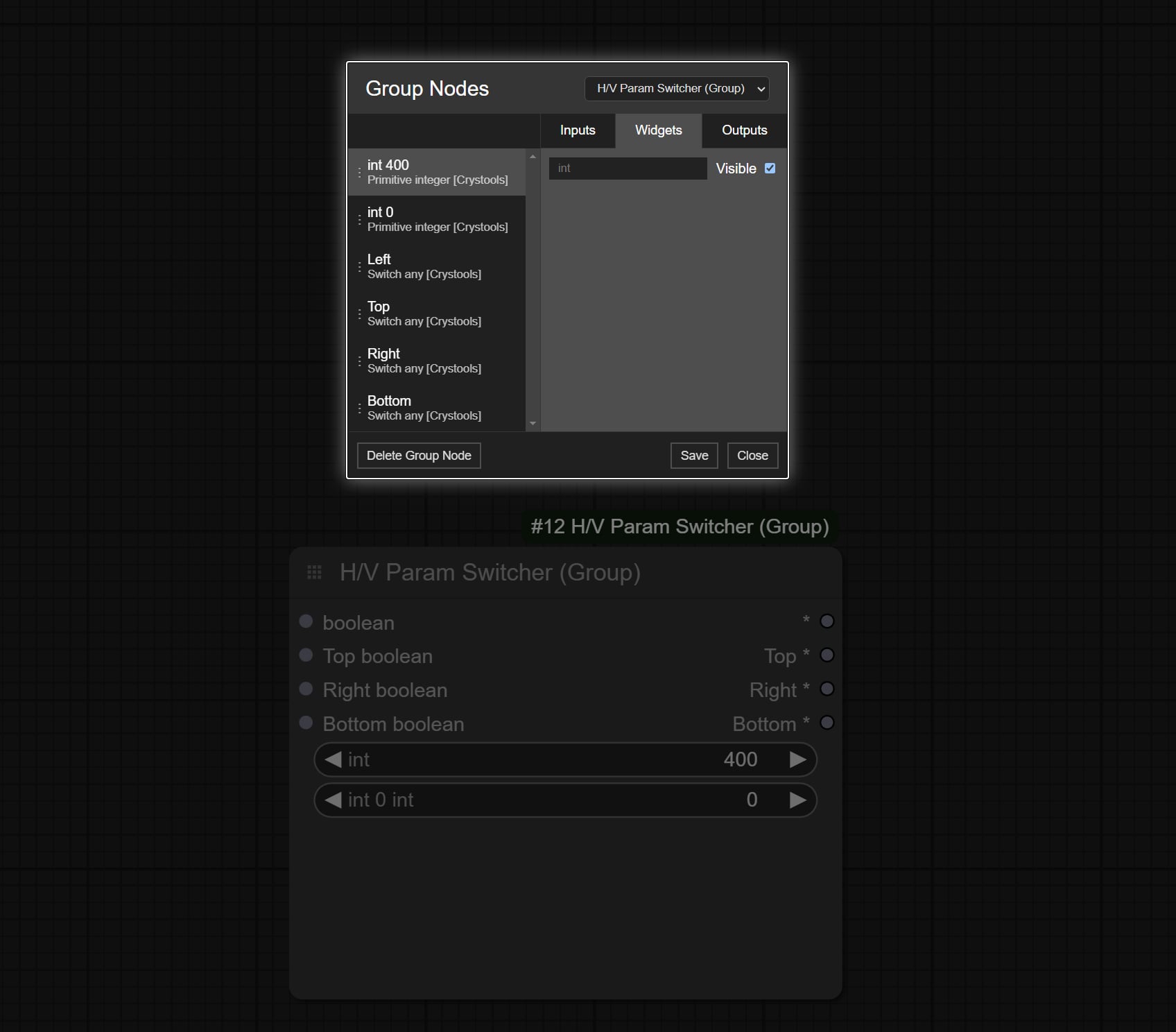Click the drag handle beside Bottom
The image size is (1176, 1032).
pos(359,409)
